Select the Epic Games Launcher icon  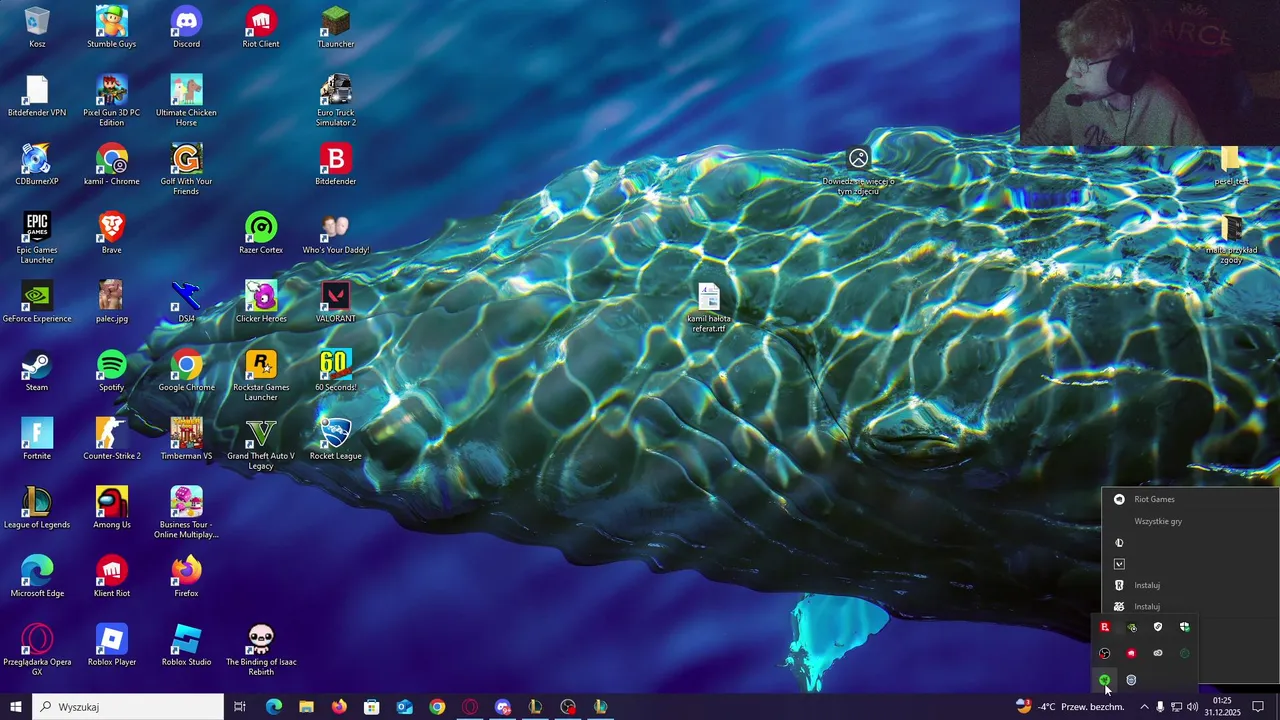click(x=37, y=238)
